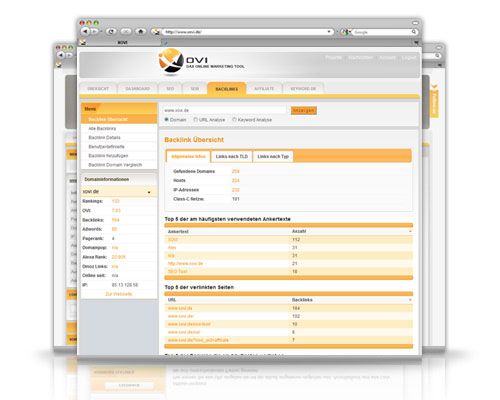Sort the Backlinks column via its arrow
500x400 pixels.
[x=410, y=300]
